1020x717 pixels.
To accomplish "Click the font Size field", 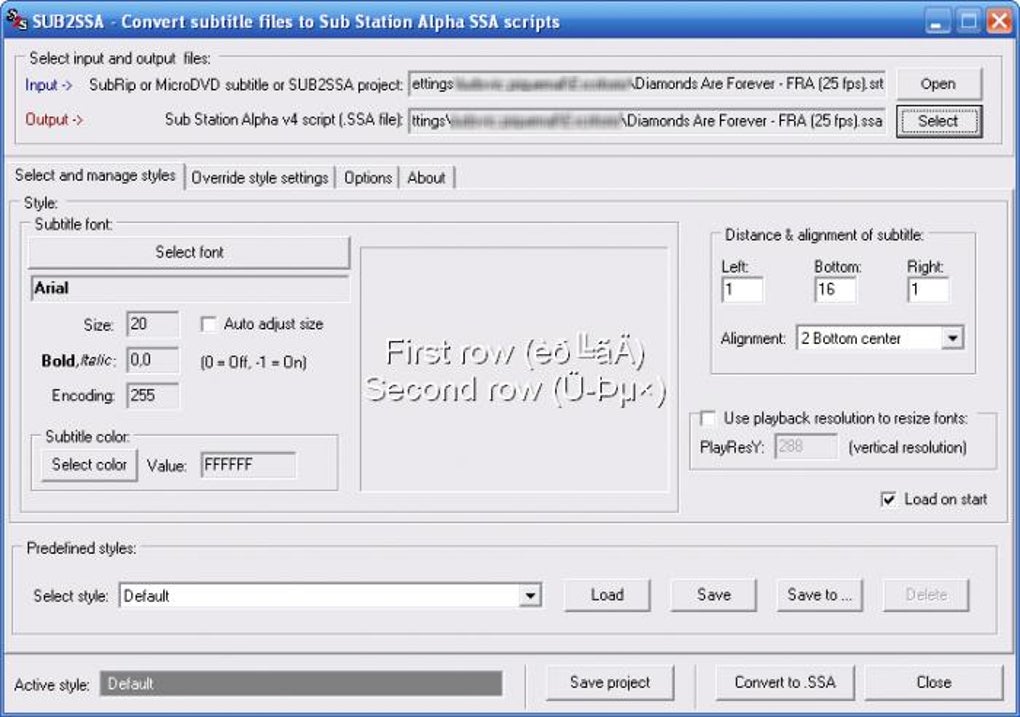I will (152, 324).
